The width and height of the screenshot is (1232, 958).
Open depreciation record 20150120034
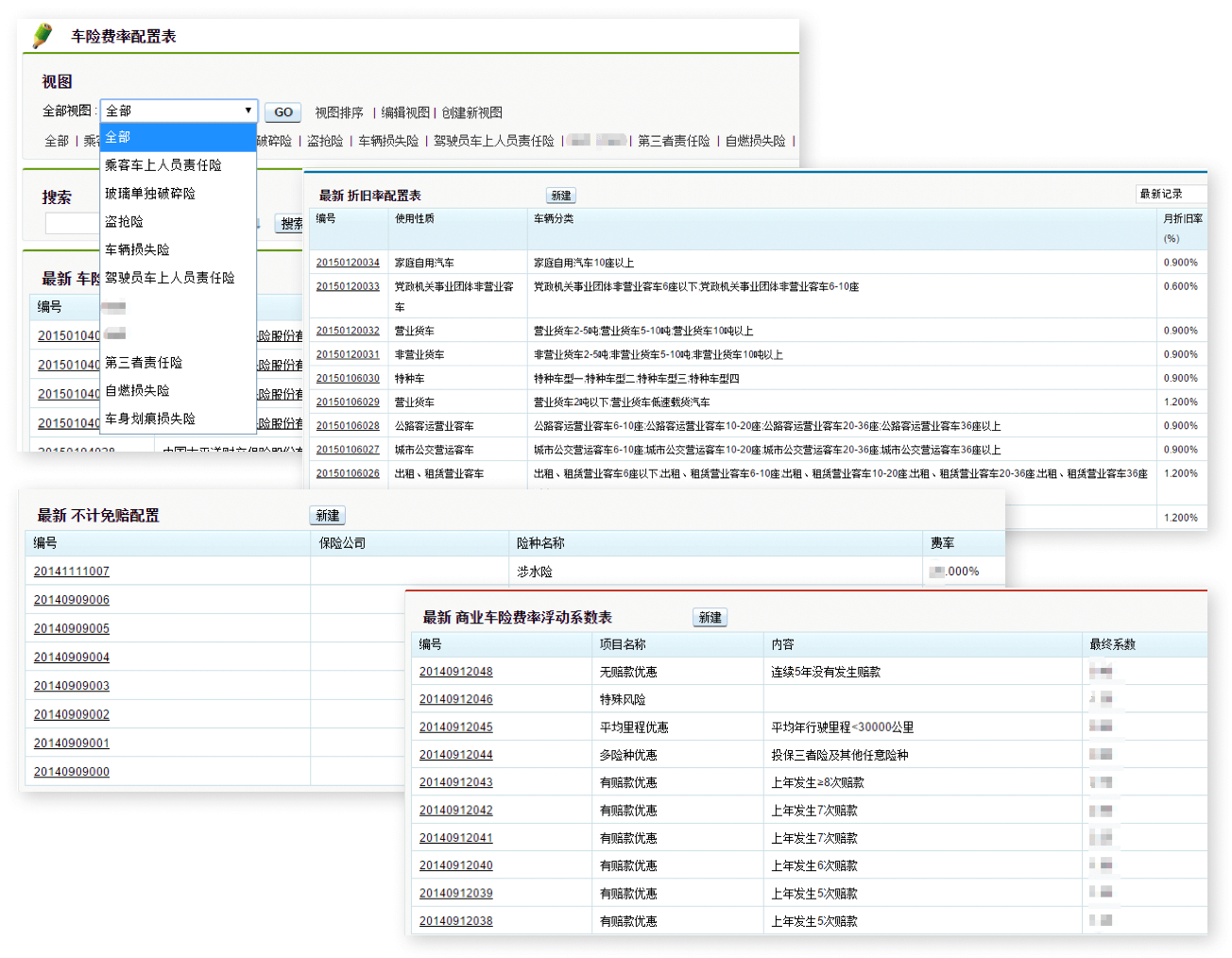348,263
